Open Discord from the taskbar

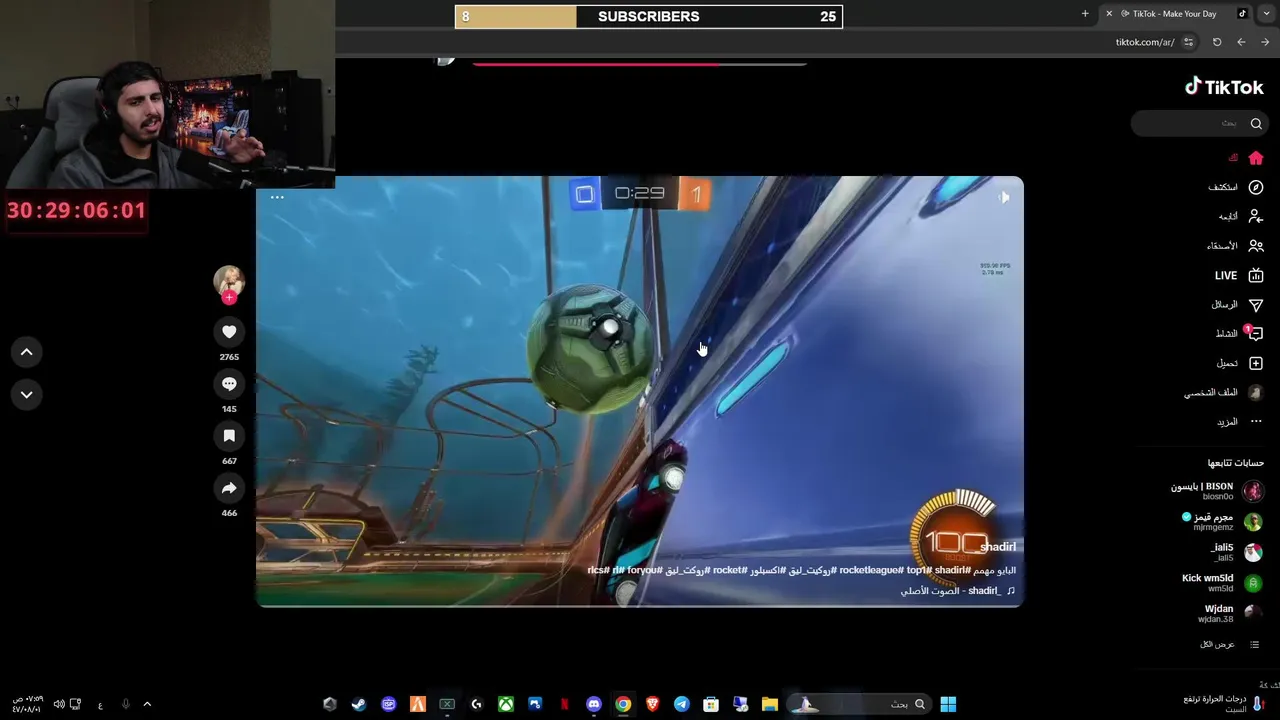click(x=594, y=704)
